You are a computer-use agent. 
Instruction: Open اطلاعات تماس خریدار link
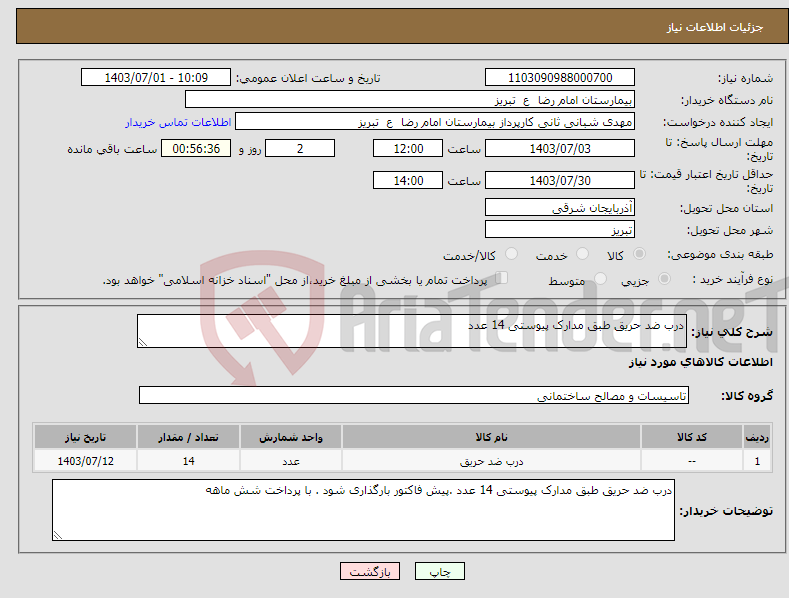click(x=178, y=122)
